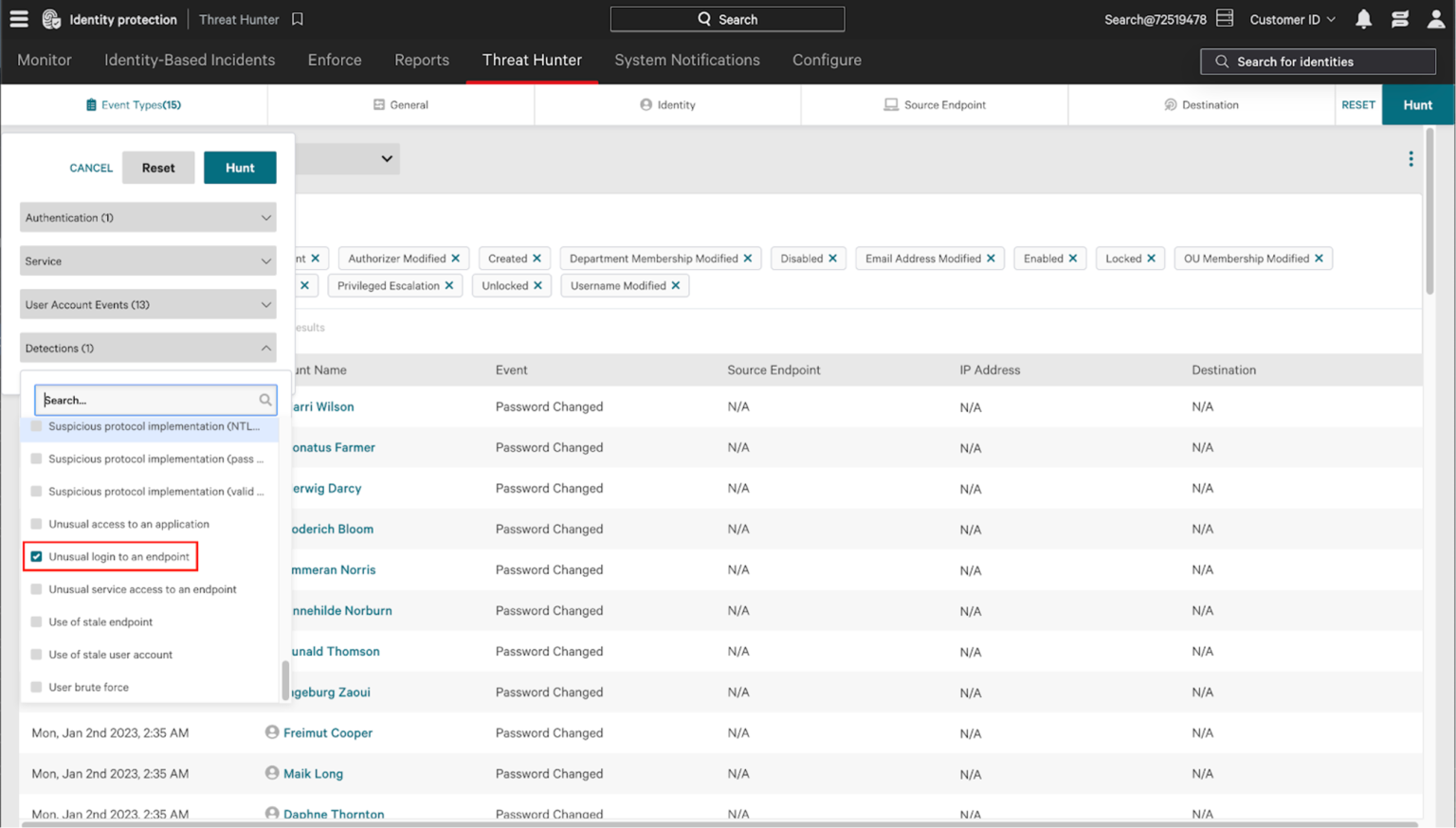Screen dimensions: 1456x828
Task: Click the detections Search input field
Action: 149,400
